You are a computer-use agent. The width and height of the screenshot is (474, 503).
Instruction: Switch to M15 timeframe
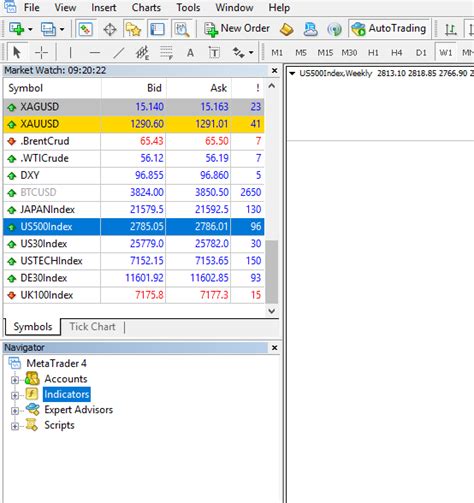(325, 53)
